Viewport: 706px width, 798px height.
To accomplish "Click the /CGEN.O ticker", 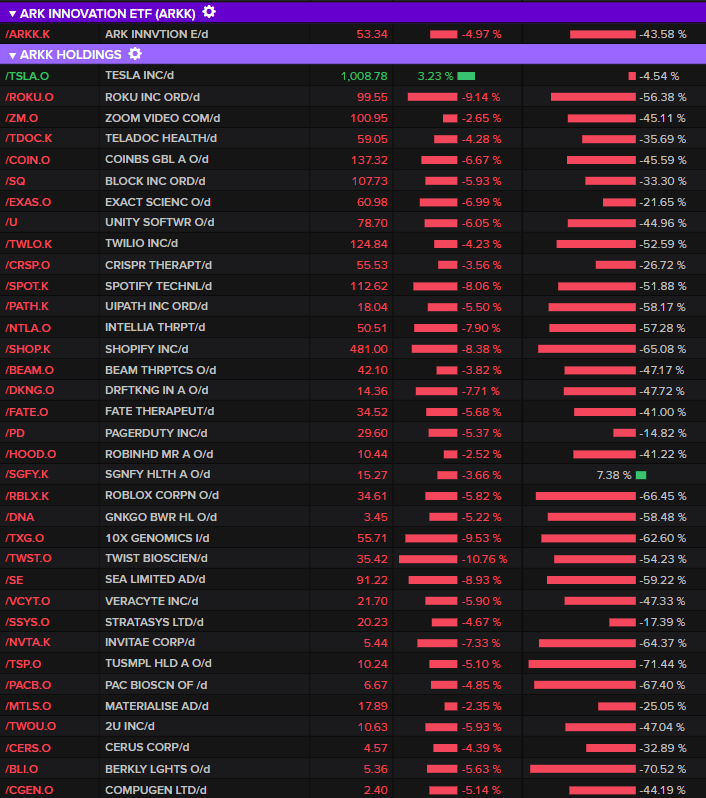I will tap(29, 790).
